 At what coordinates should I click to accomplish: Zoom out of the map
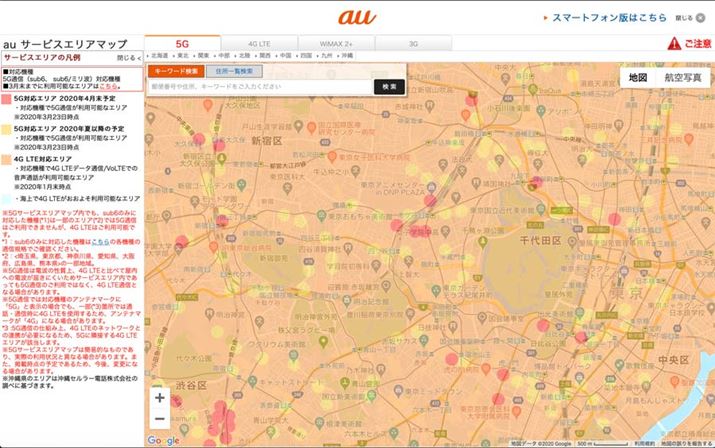[160, 420]
